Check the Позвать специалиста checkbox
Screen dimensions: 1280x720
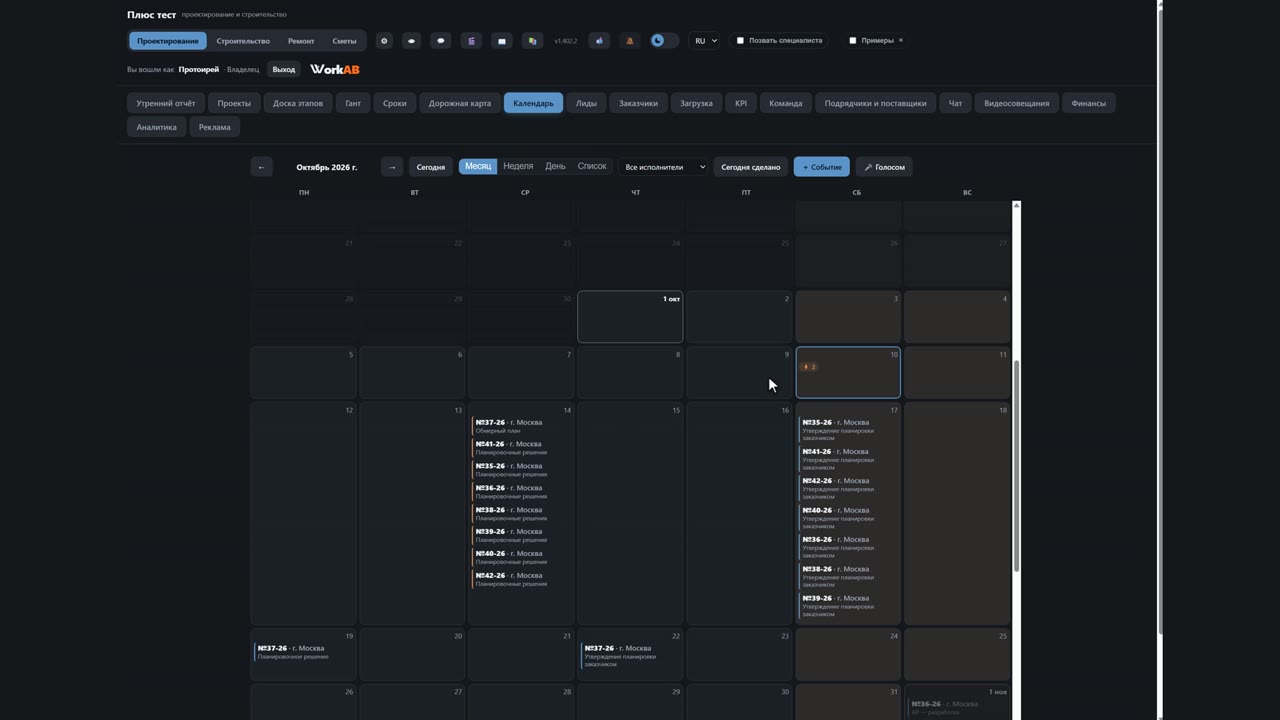[740, 41]
